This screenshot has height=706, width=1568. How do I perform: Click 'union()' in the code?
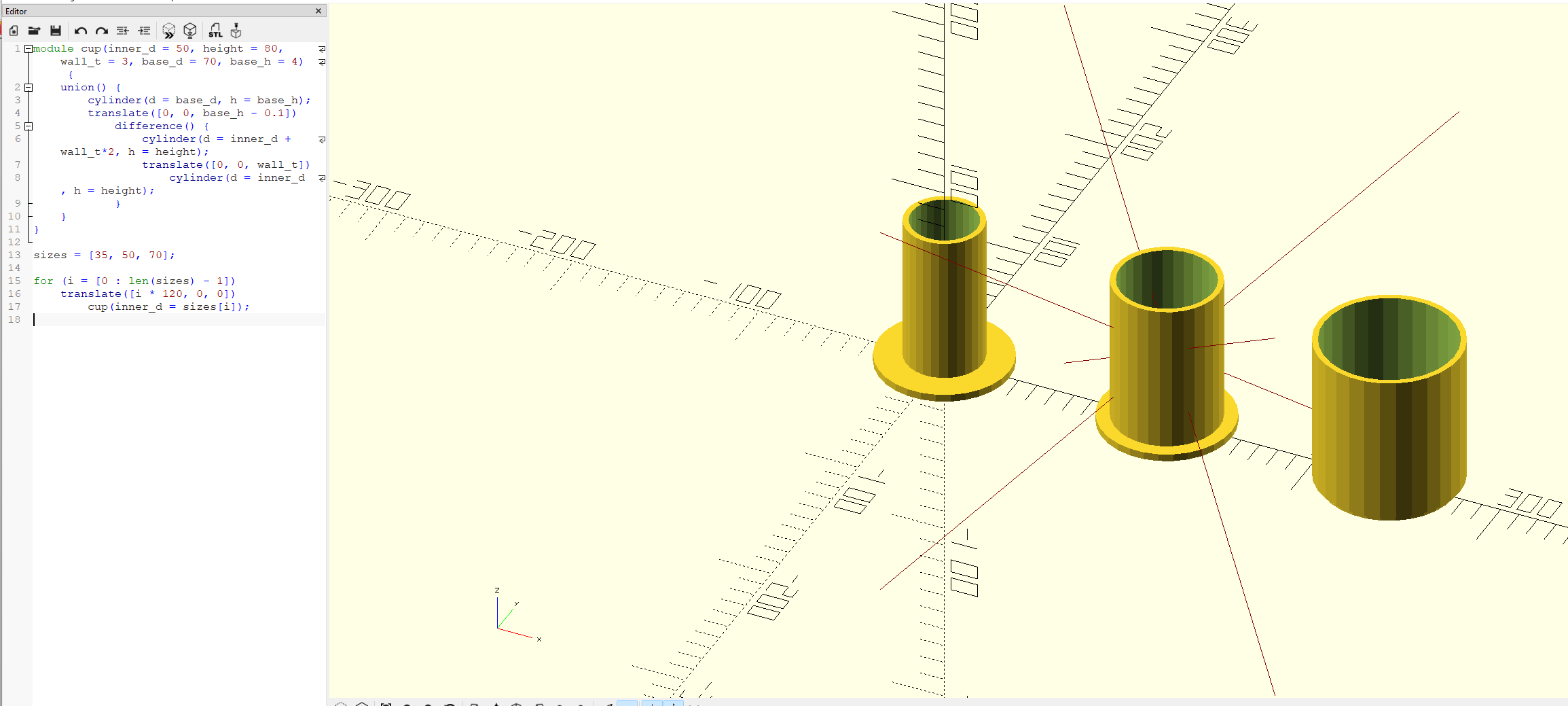coord(84,87)
